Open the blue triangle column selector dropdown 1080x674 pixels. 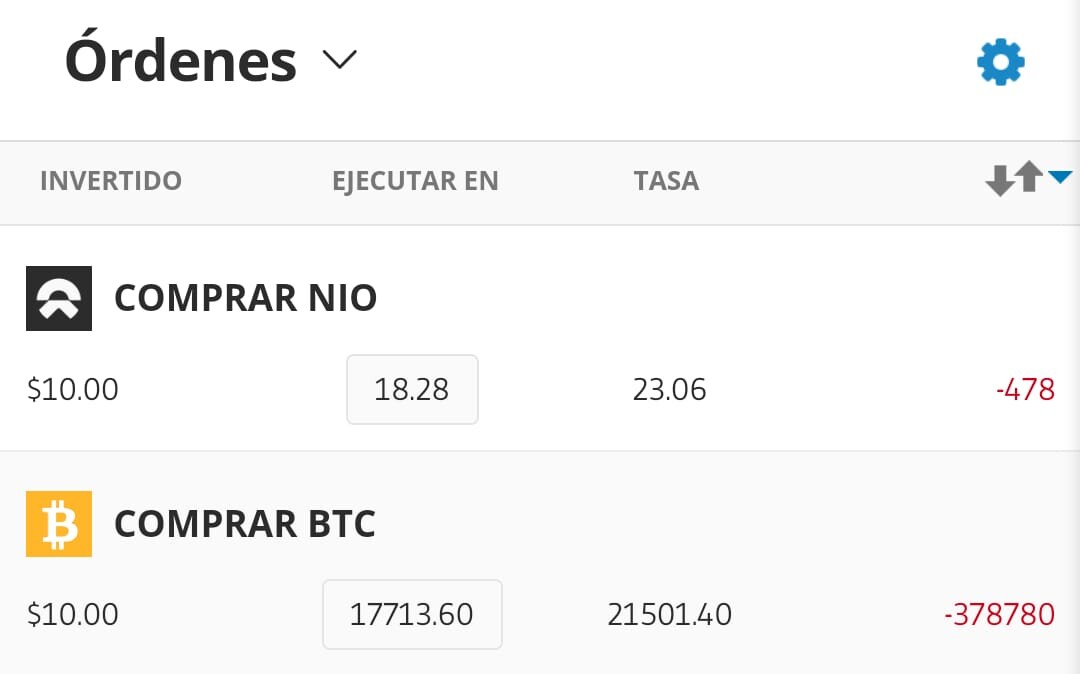(x=1060, y=178)
